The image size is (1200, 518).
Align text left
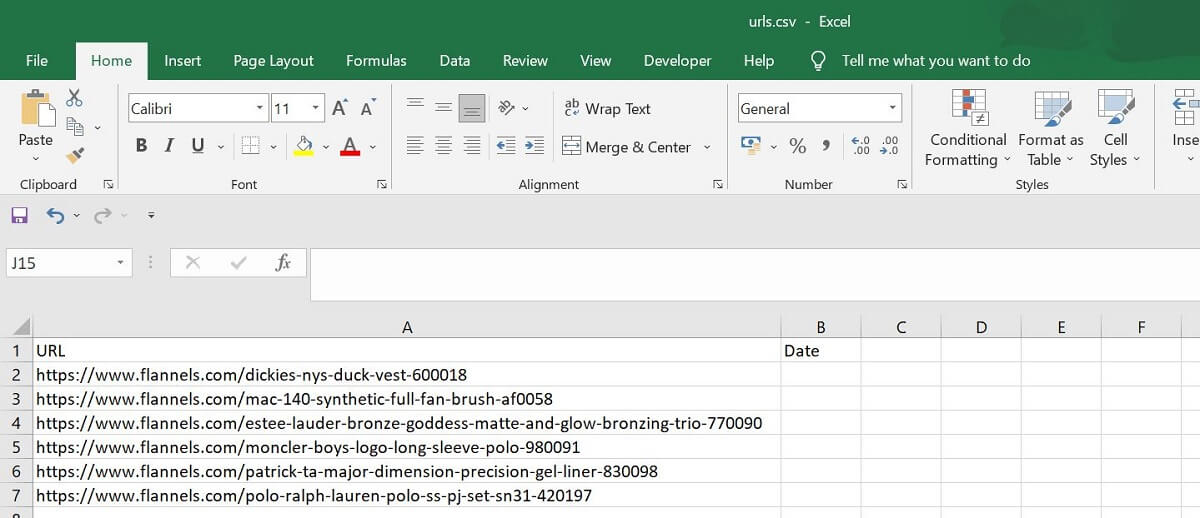pos(415,146)
